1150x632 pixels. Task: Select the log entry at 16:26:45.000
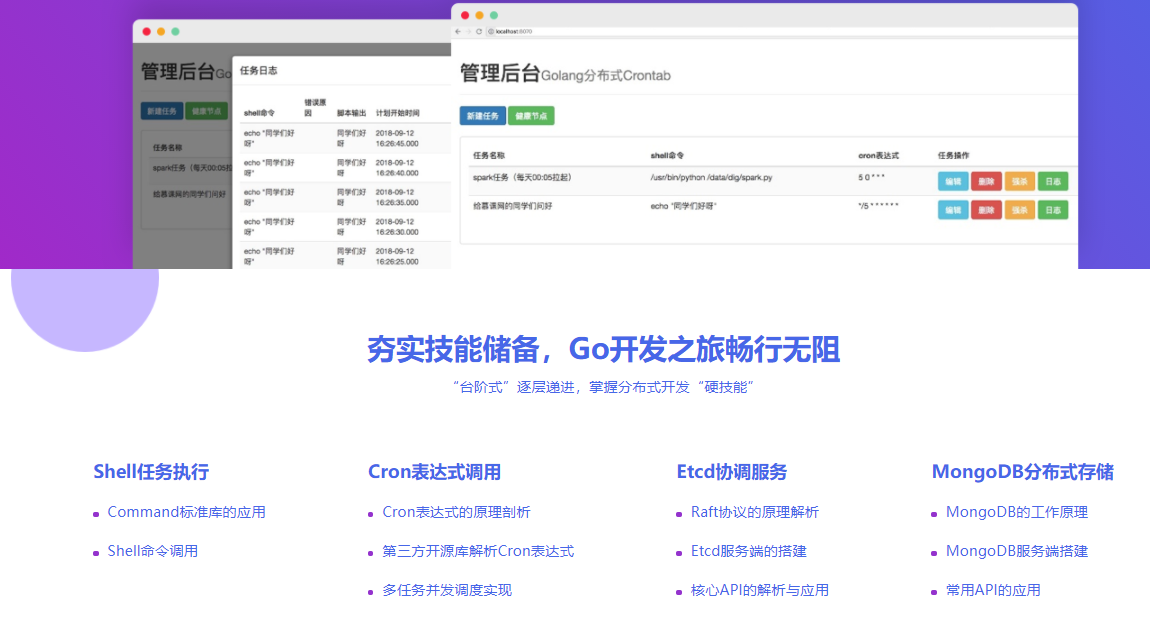click(x=340, y=138)
